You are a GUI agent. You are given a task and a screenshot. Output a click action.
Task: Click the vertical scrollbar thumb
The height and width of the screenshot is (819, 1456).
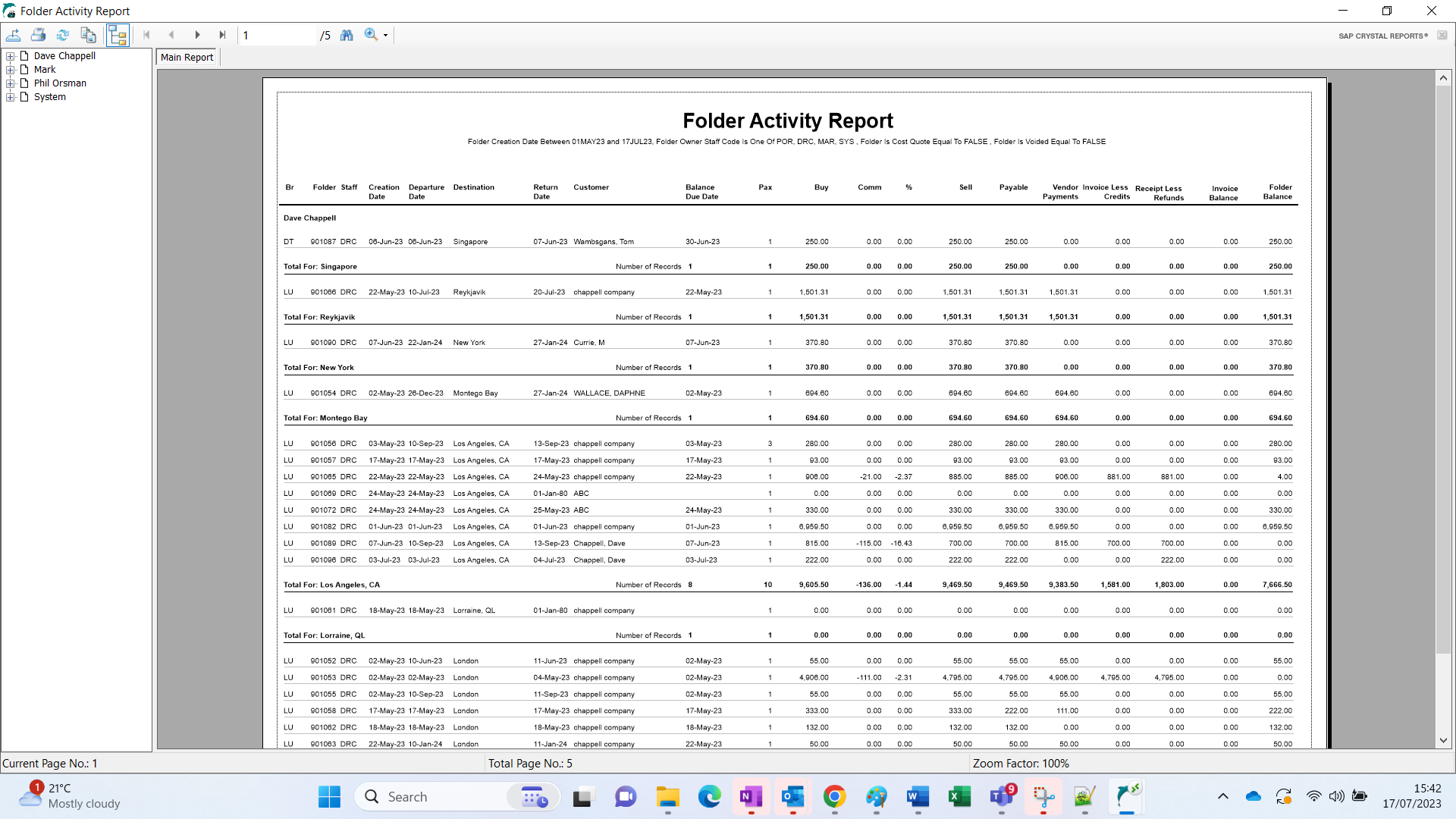coord(1443,369)
